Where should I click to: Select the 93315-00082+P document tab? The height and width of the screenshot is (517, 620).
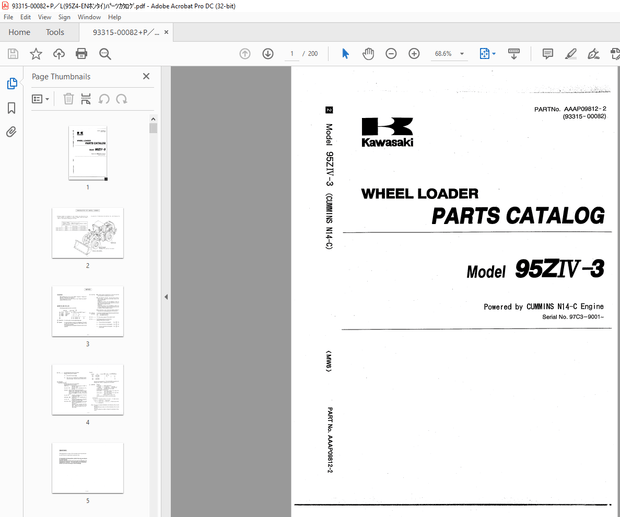pyautogui.click(x=126, y=32)
